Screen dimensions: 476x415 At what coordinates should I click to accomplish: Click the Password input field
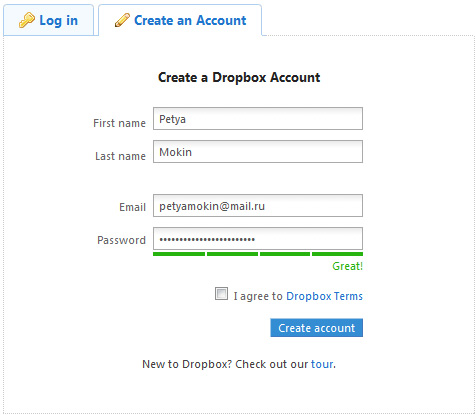coord(258,239)
